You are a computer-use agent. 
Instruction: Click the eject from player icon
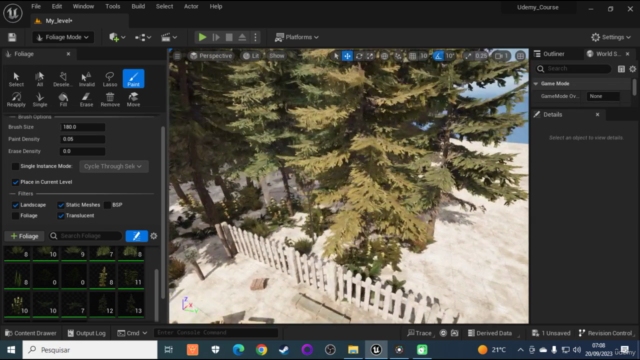click(x=242, y=37)
